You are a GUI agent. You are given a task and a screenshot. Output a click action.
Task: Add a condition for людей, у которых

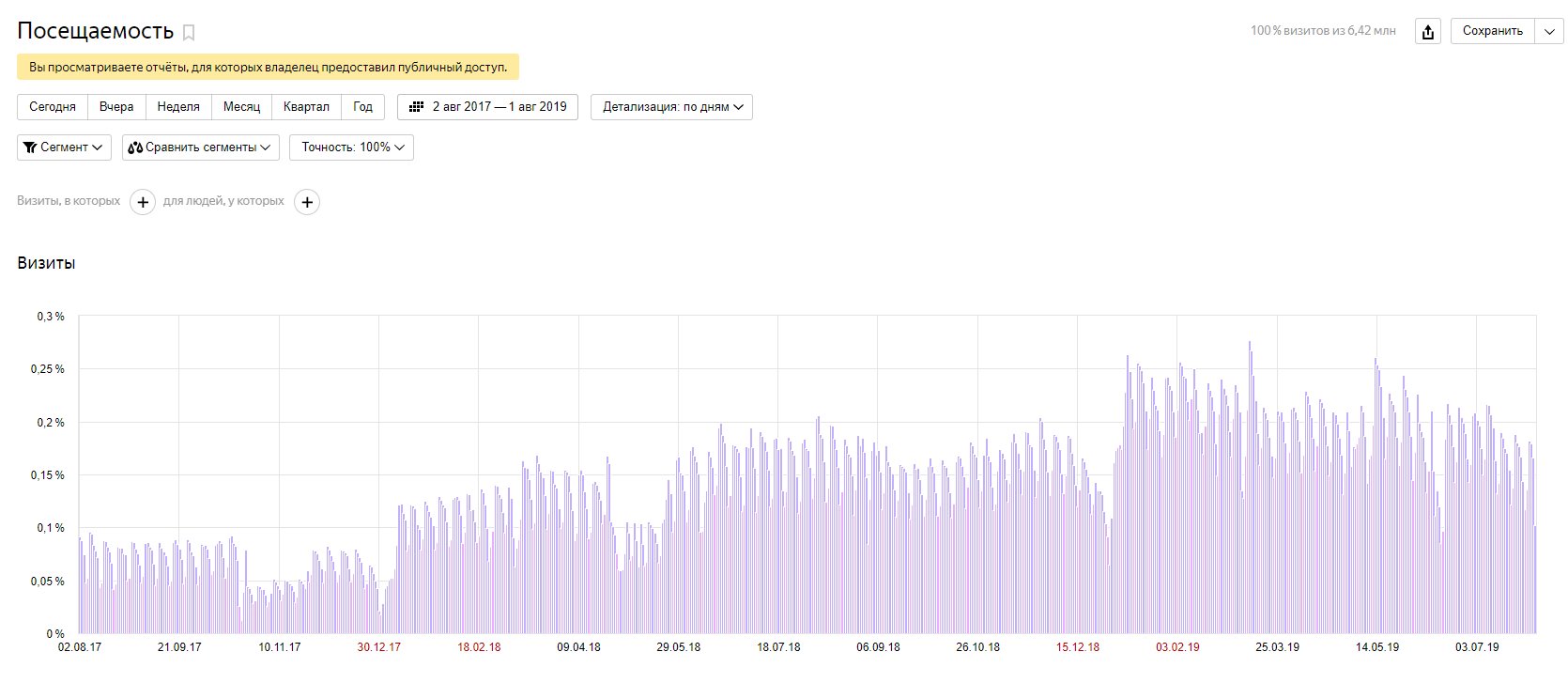pyautogui.click(x=307, y=202)
